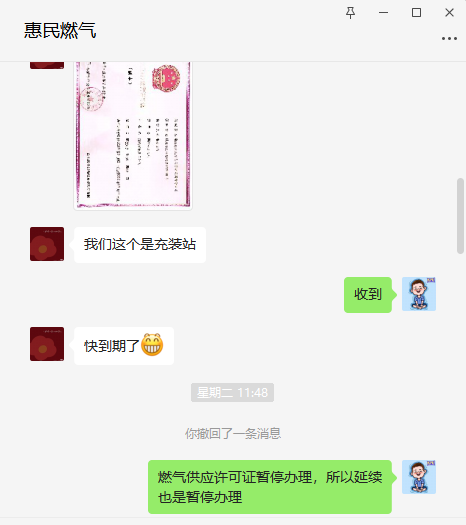The height and width of the screenshot is (525, 466).
Task: Click the chat scrollbar thumb
Action: [460, 216]
